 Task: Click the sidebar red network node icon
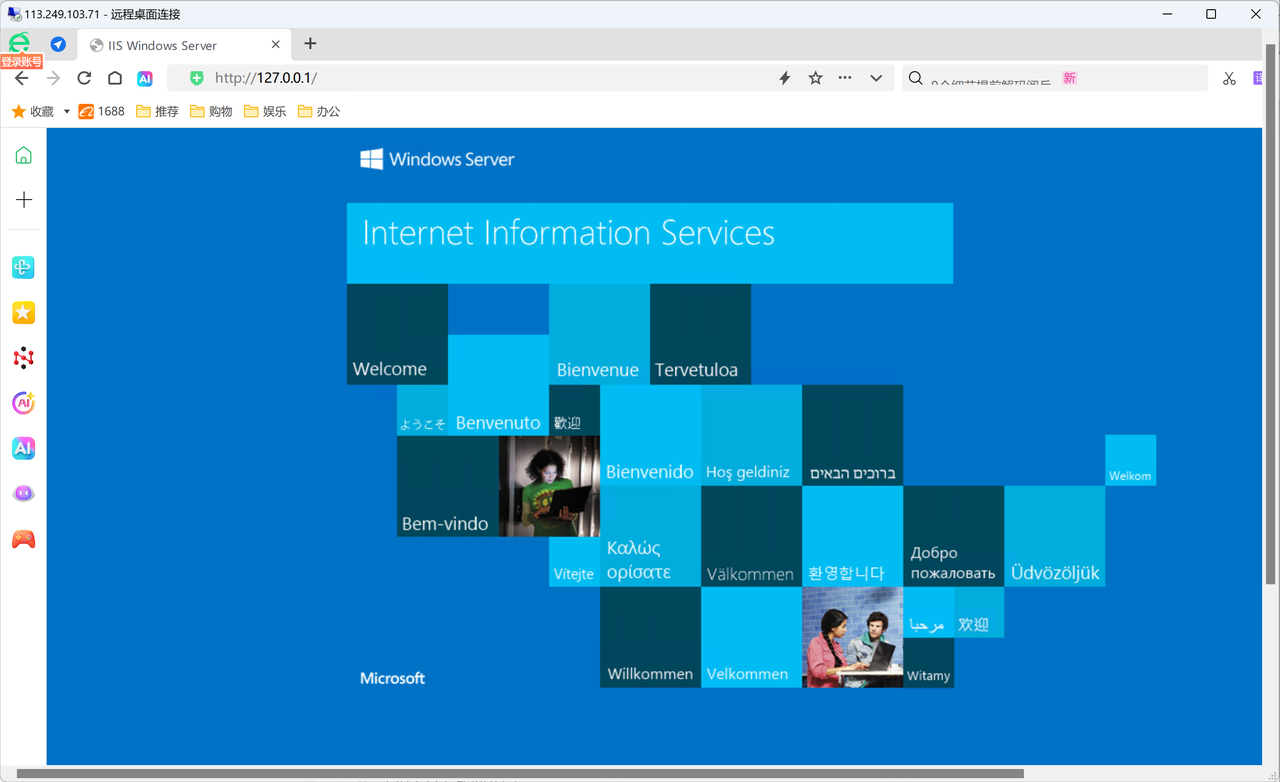click(23, 358)
